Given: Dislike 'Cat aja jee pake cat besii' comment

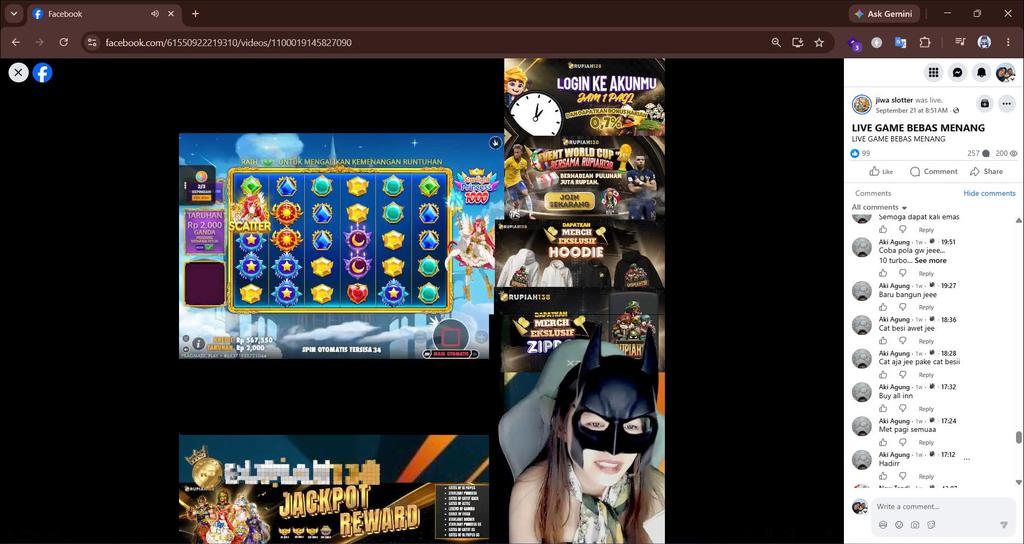Looking at the screenshot, I should (x=903, y=375).
